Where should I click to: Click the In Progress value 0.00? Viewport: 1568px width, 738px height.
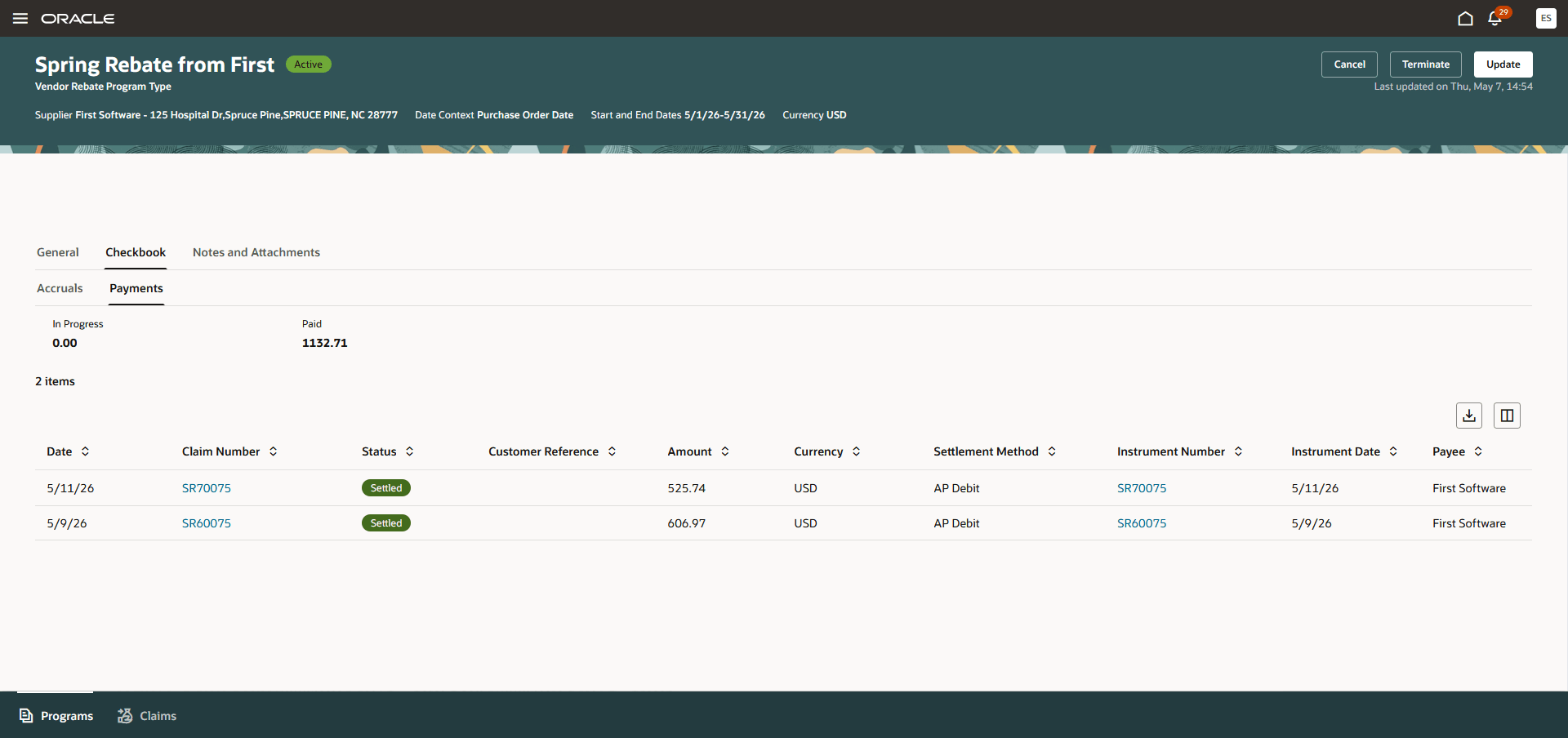[x=65, y=343]
